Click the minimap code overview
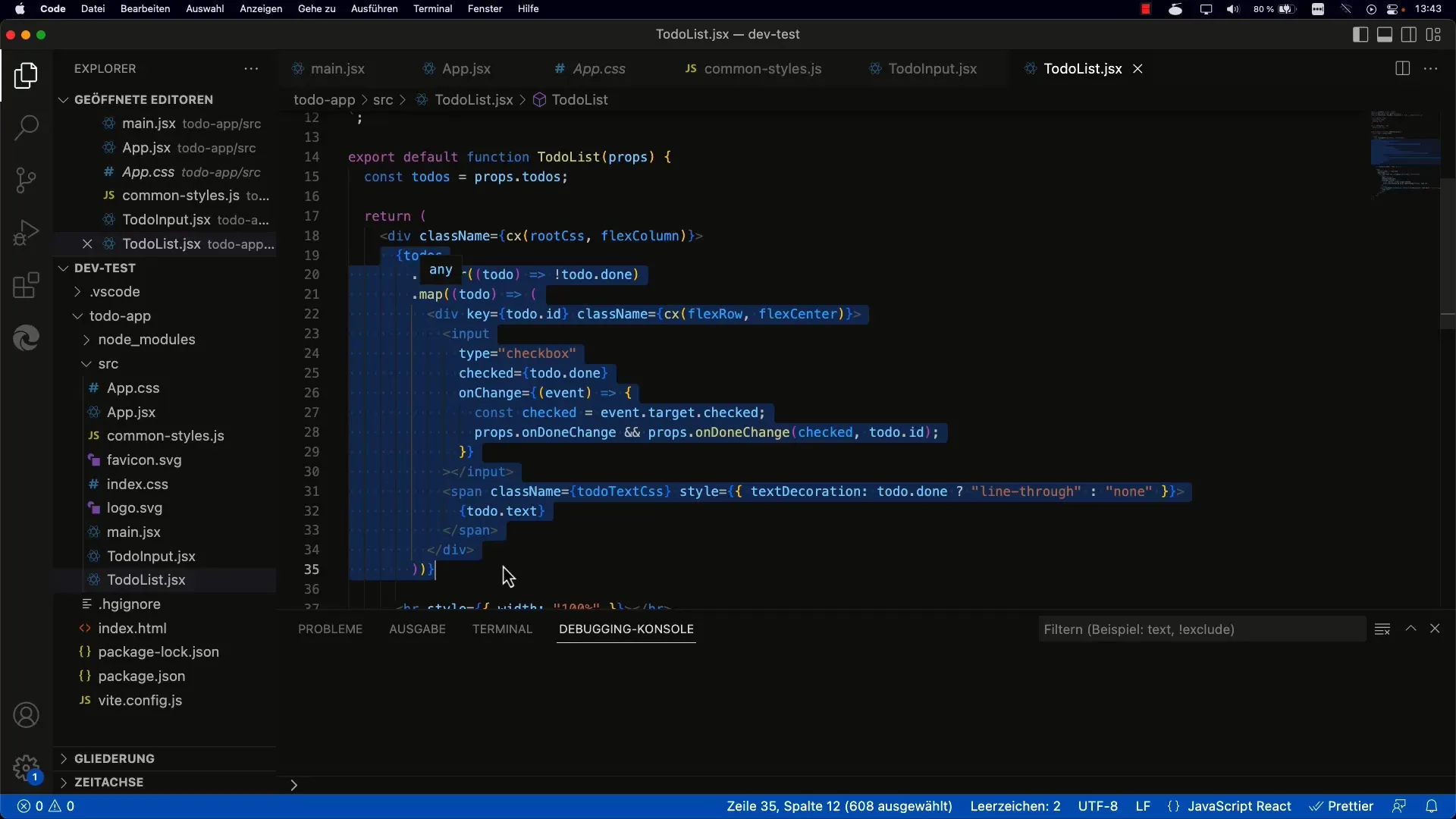The height and width of the screenshot is (819, 1456). pos(1404,154)
